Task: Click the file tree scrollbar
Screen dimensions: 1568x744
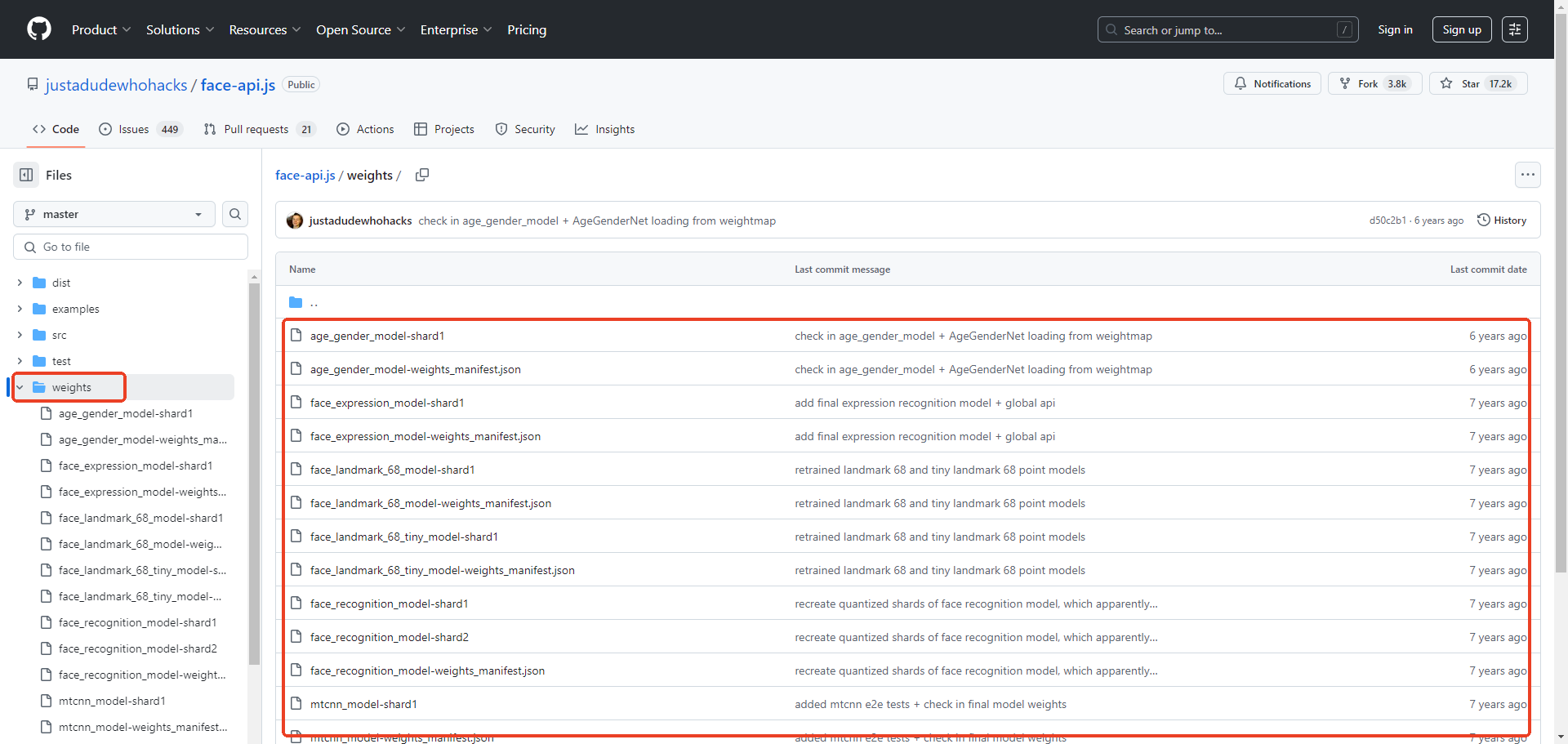Action: 254,474
